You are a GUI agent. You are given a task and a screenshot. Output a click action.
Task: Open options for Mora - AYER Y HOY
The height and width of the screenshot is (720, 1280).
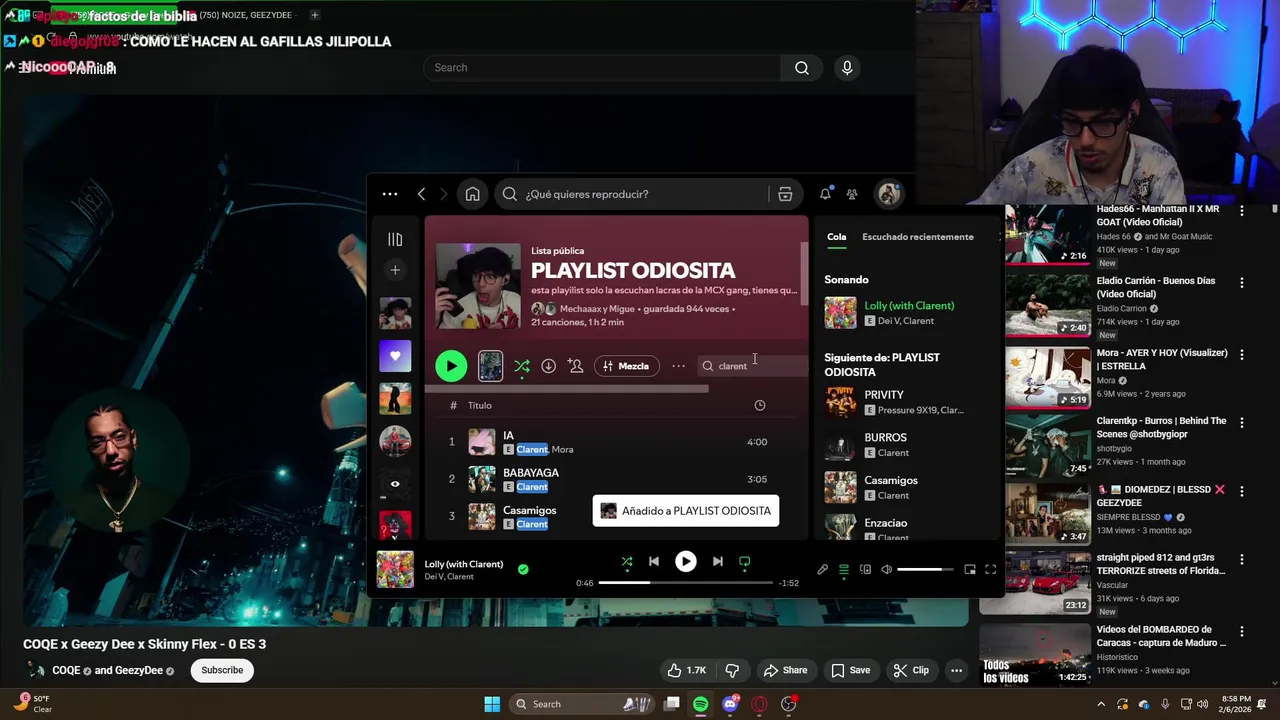[1242, 355]
